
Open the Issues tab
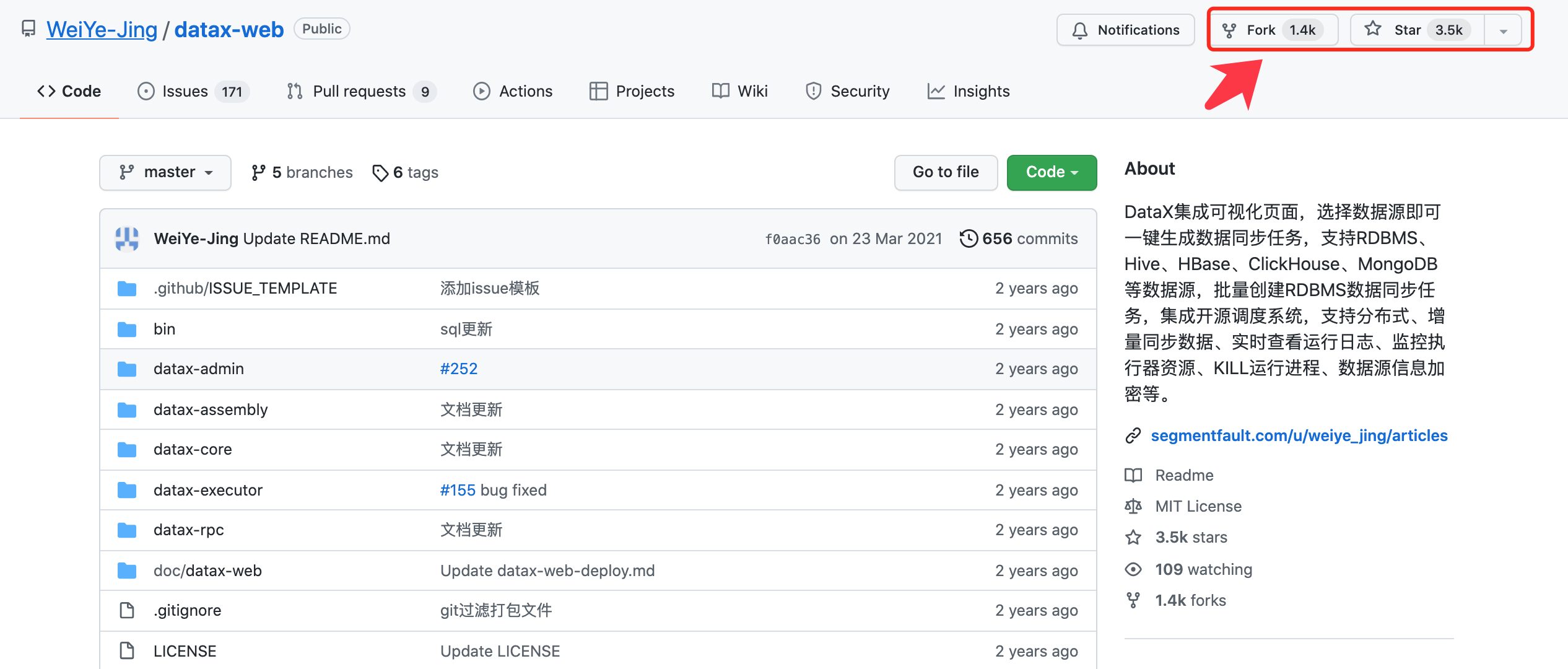(193, 91)
